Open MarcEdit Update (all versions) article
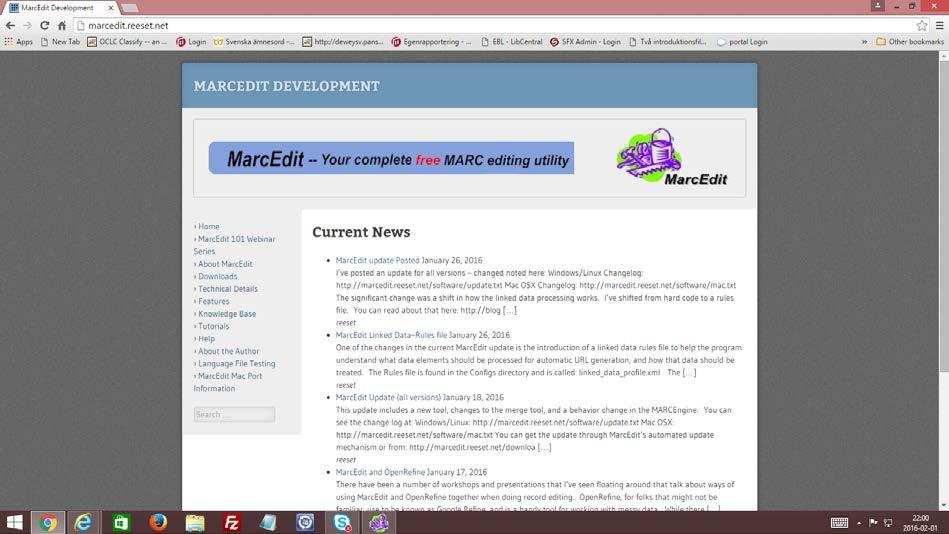 coord(388,397)
